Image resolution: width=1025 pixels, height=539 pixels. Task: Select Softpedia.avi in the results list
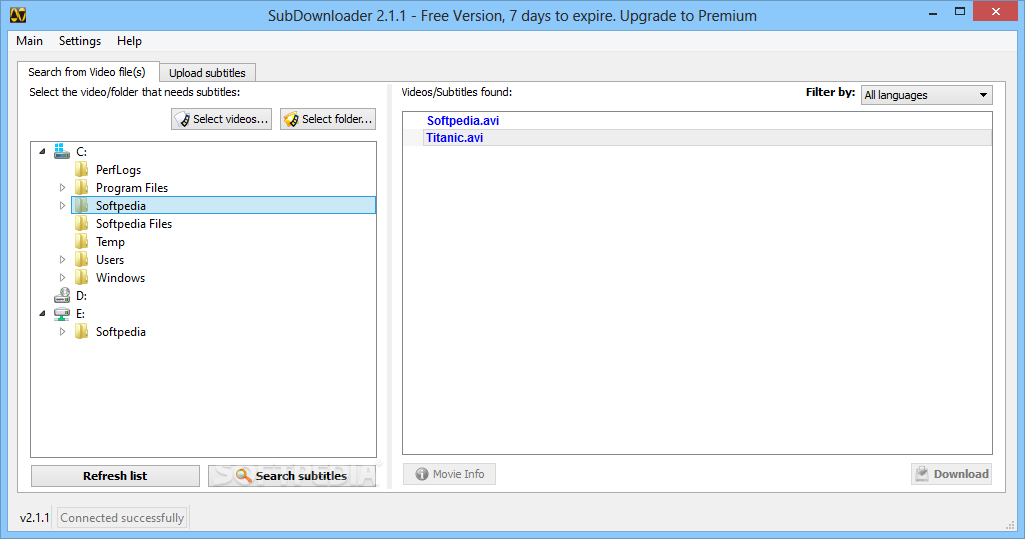click(x=463, y=121)
